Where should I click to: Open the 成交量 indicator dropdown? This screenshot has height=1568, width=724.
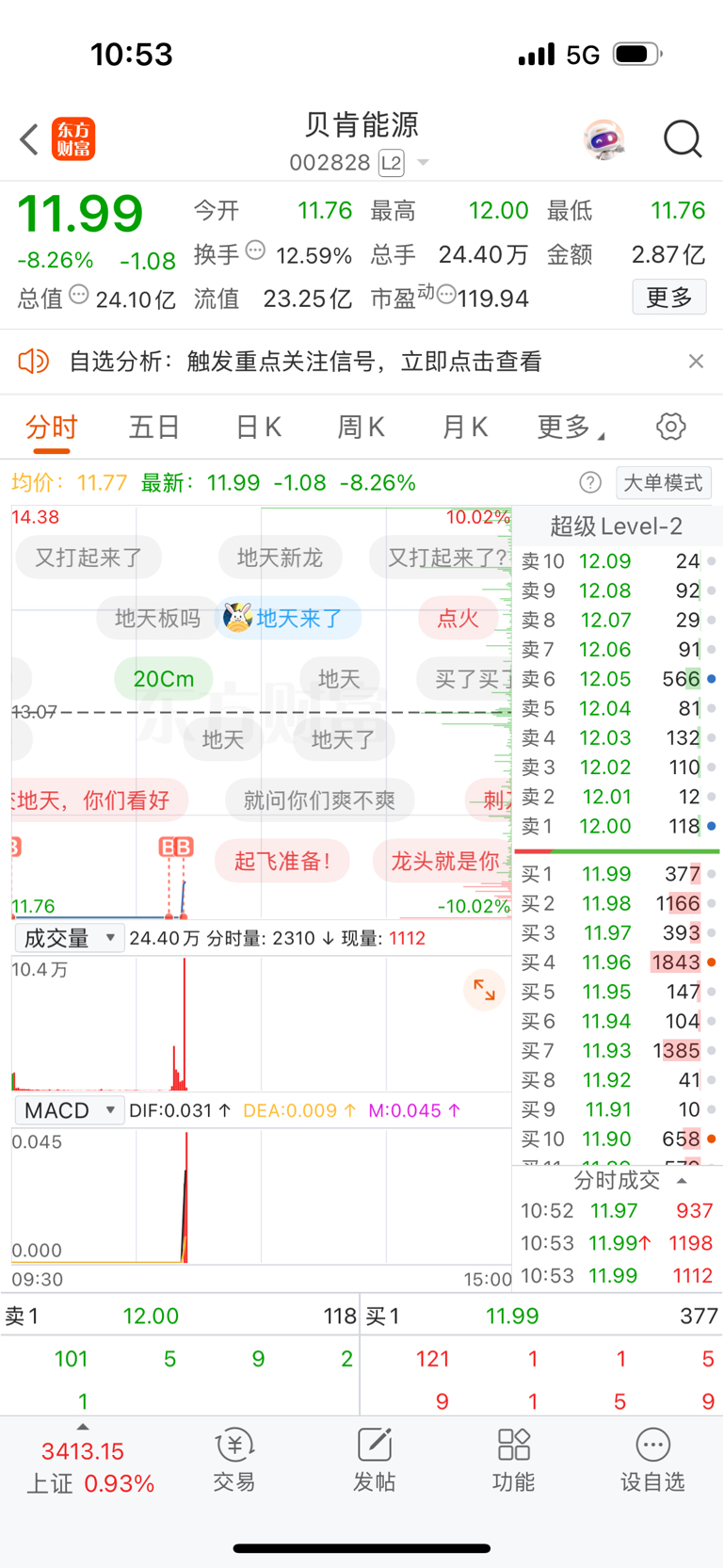click(70, 938)
